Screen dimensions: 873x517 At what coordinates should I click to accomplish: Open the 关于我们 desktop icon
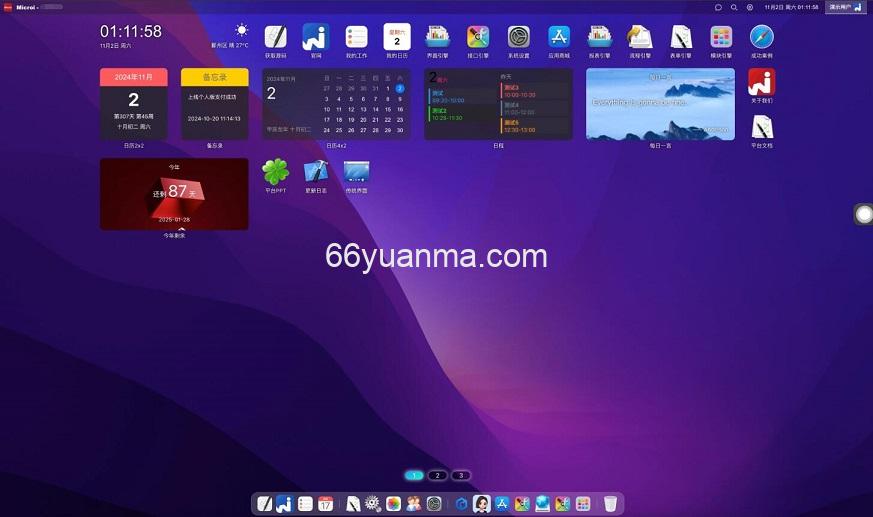click(762, 82)
